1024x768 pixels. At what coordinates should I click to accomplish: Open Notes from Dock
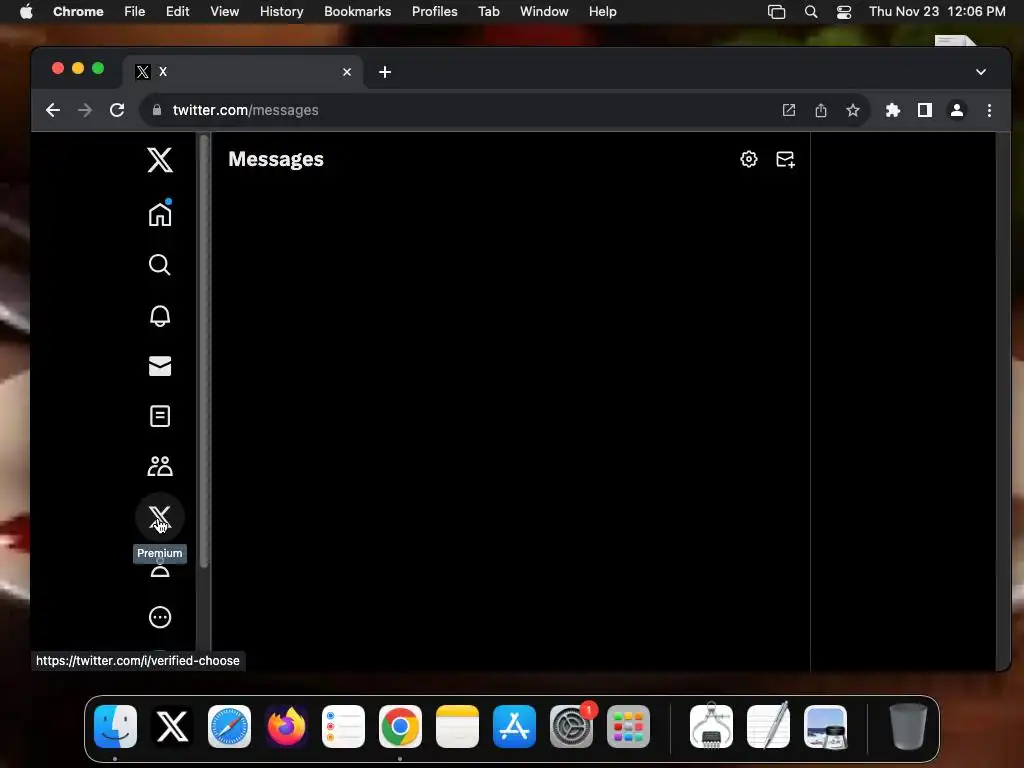[x=457, y=726]
